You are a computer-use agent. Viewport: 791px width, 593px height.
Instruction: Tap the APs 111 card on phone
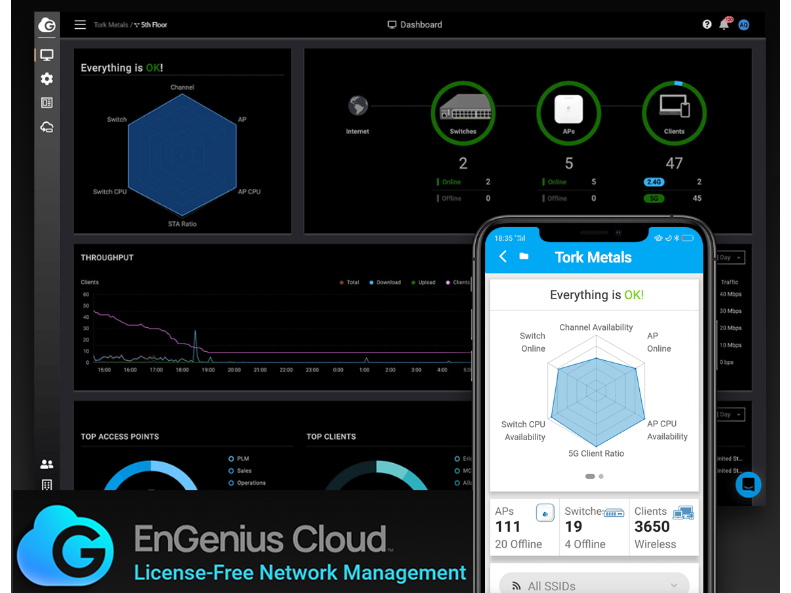[524, 527]
